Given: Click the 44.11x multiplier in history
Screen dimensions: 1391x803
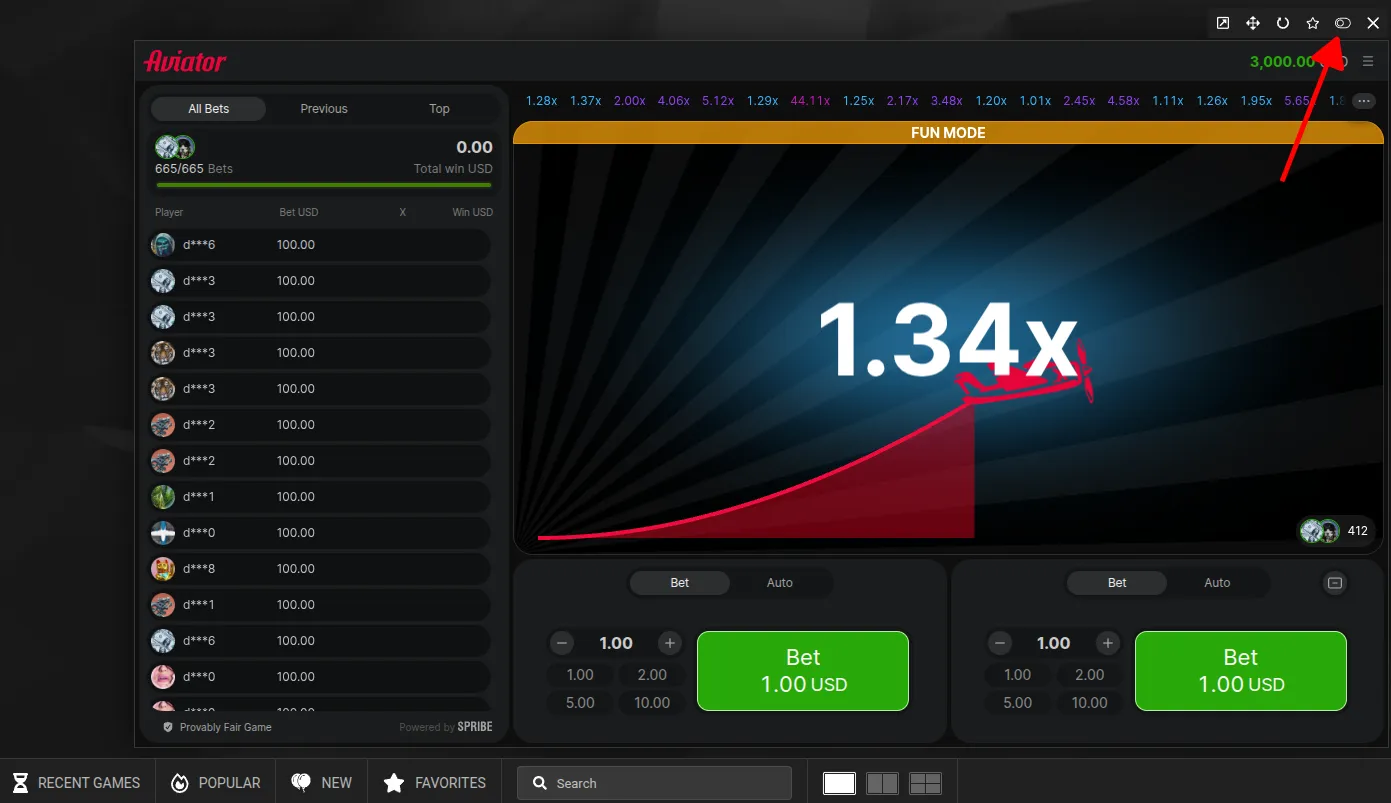Looking at the screenshot, I should pyautogui.click(x=810, y=101).
